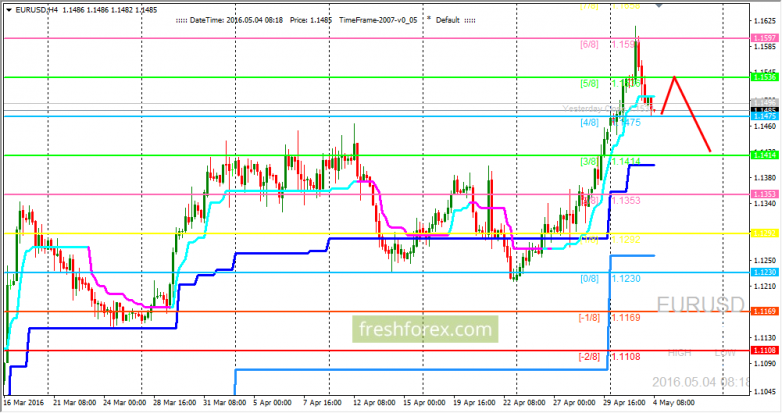Click the 27 Apr 00:00 time label
Screen dimensions: 782x413
[574, 402]
